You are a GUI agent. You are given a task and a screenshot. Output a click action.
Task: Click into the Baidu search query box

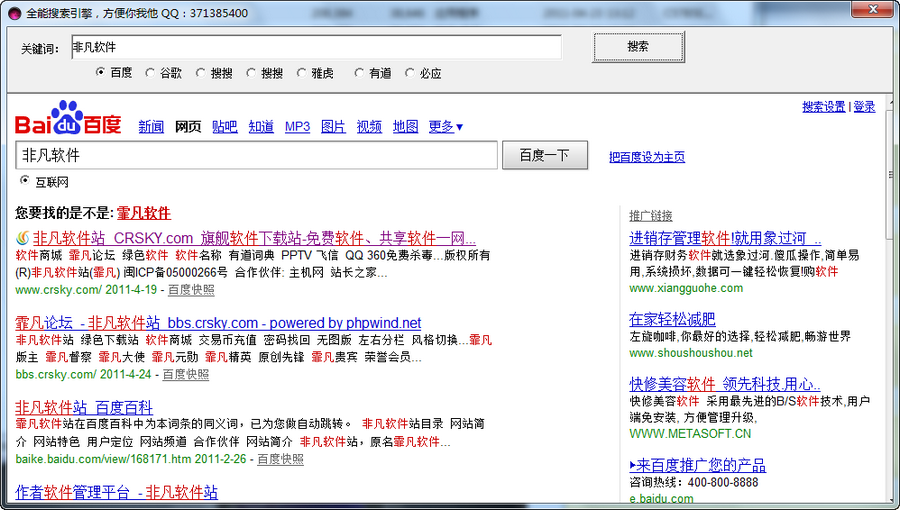(256, 155)
